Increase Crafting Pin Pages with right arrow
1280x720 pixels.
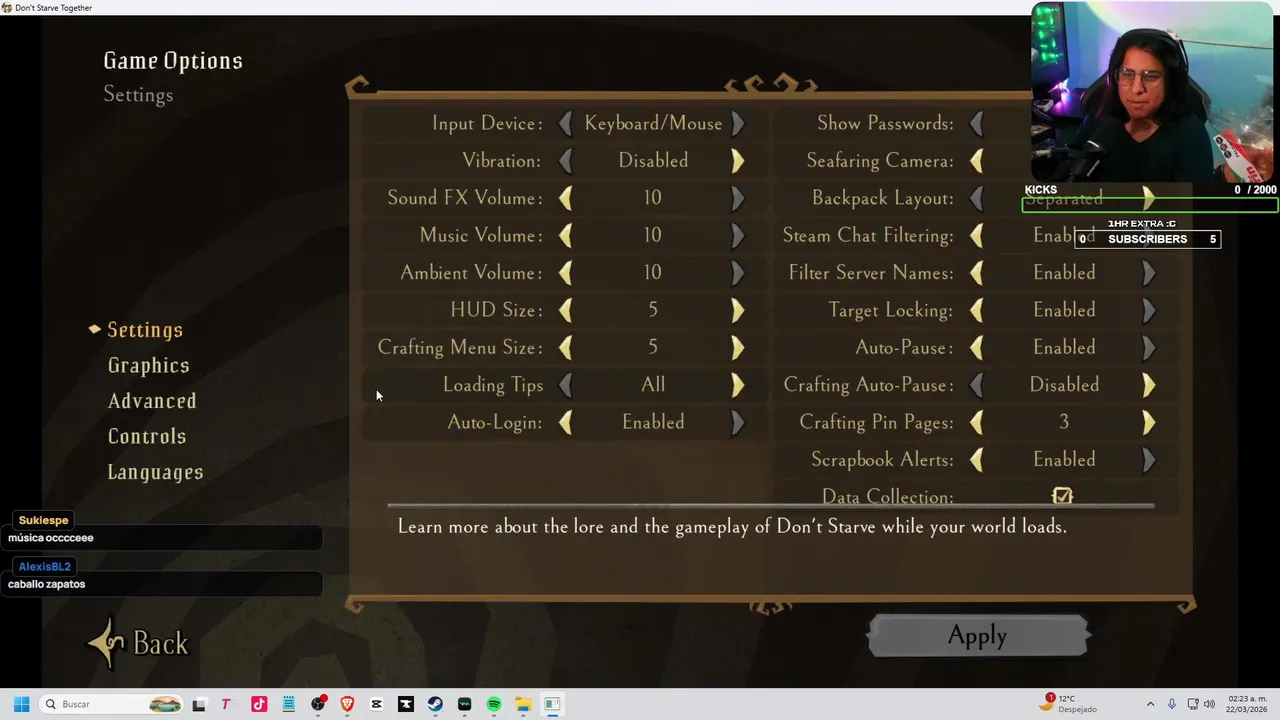pos(1148,423)
